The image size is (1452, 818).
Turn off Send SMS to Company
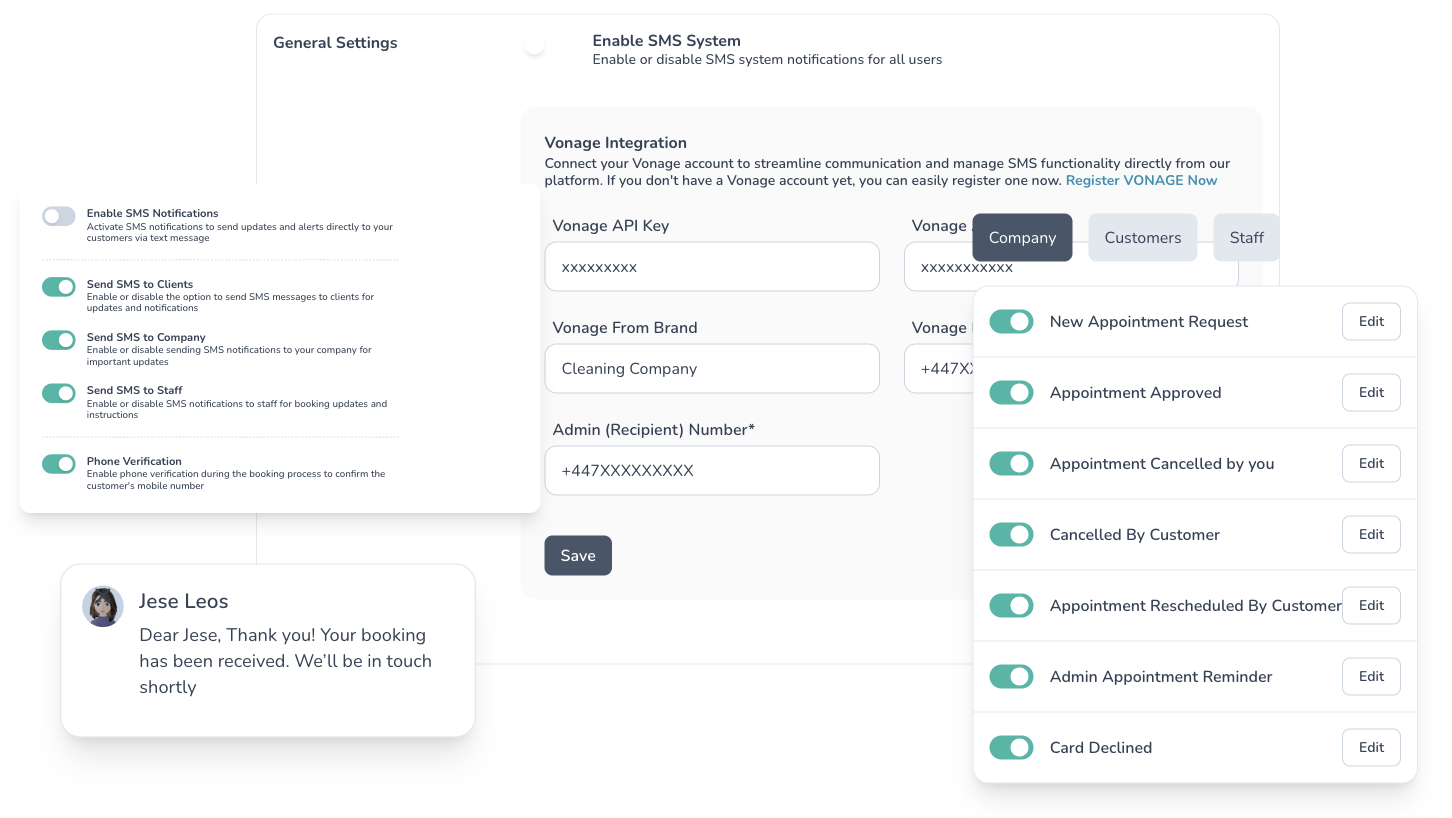point(59,340)
